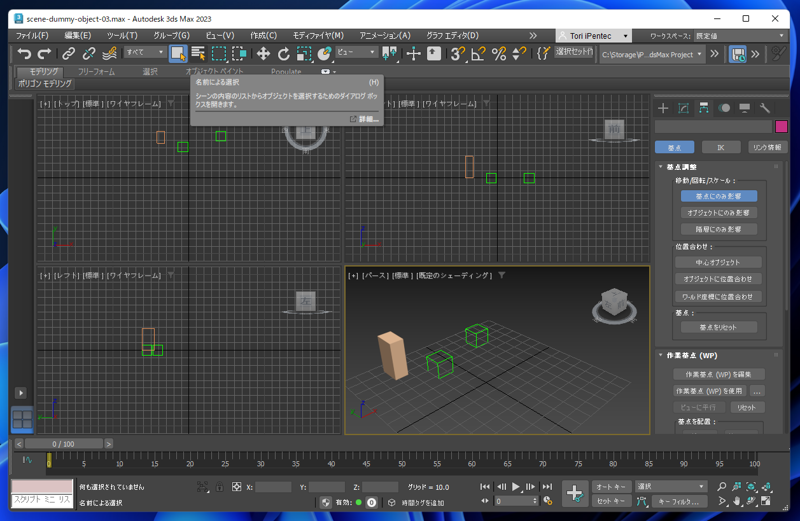Switch to Object Paint ribbon tab

[214, 72]
